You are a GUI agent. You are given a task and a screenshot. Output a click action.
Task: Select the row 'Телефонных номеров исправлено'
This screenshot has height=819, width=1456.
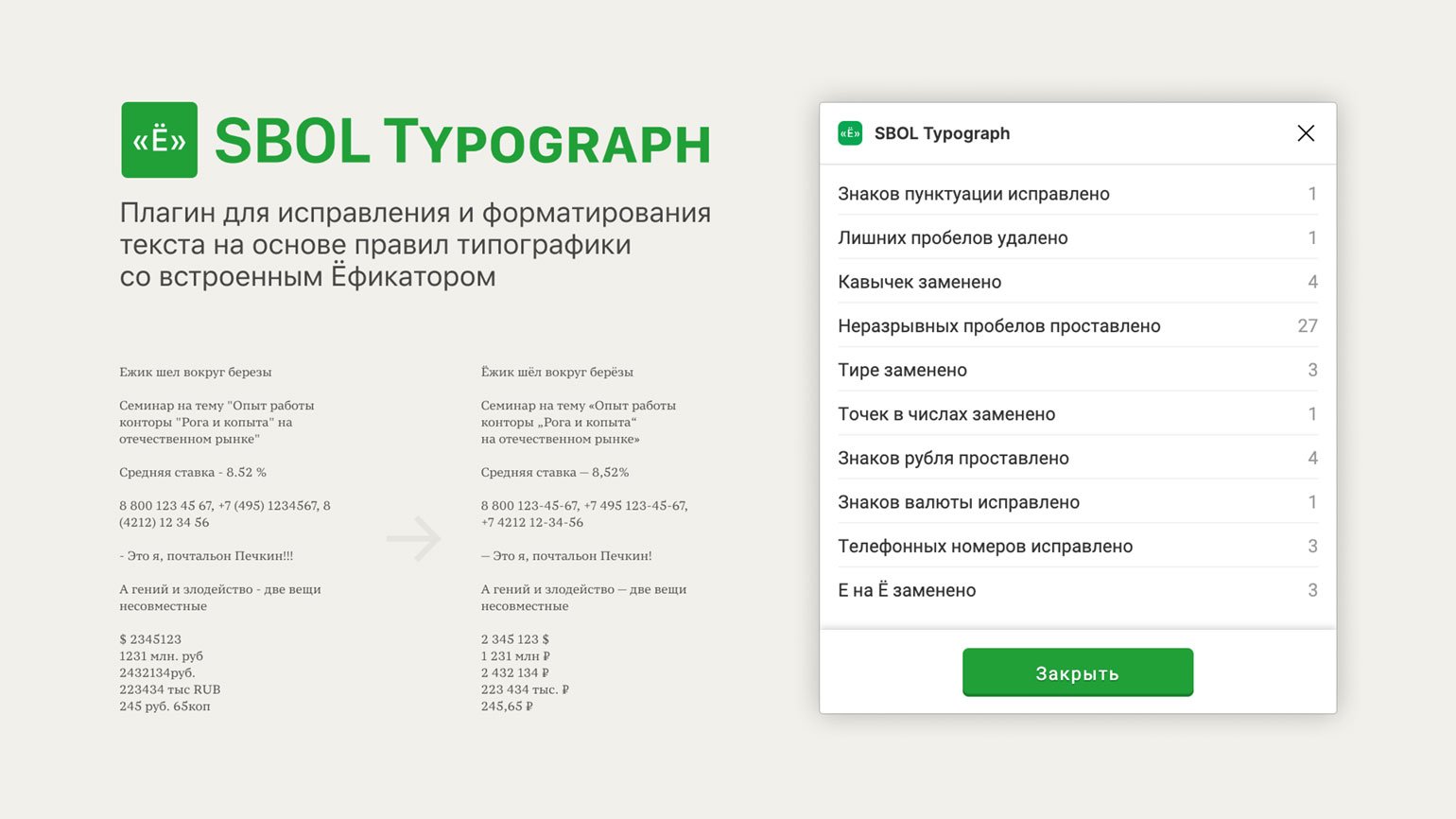[1078, 546]
